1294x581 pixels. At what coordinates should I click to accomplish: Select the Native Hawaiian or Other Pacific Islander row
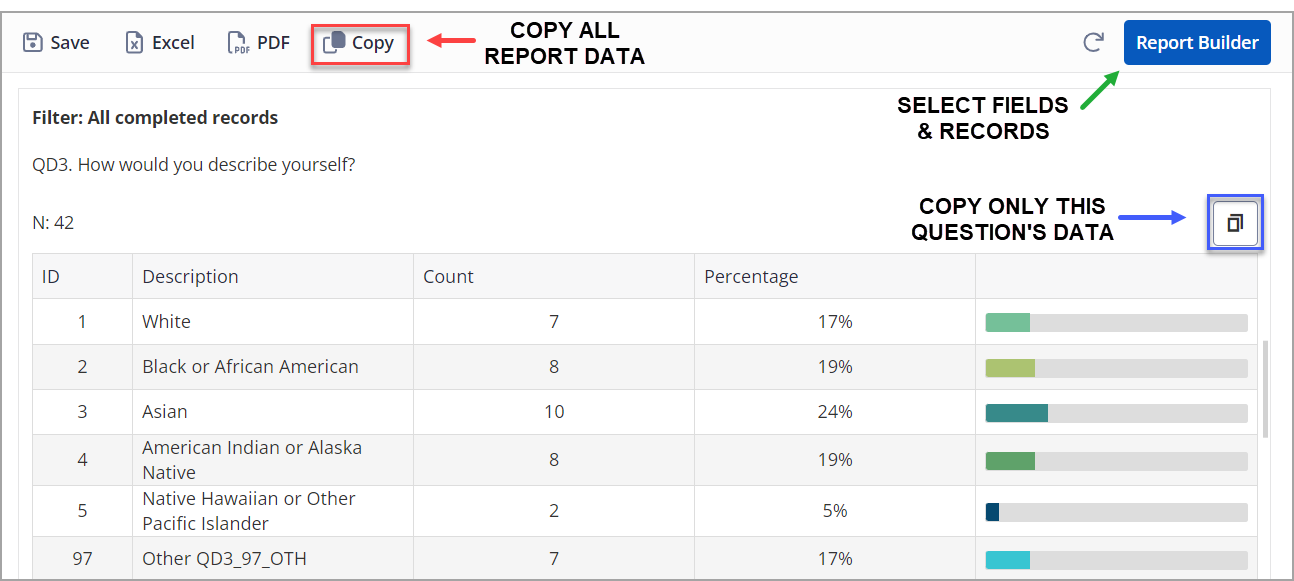click(x=644, y=511)
